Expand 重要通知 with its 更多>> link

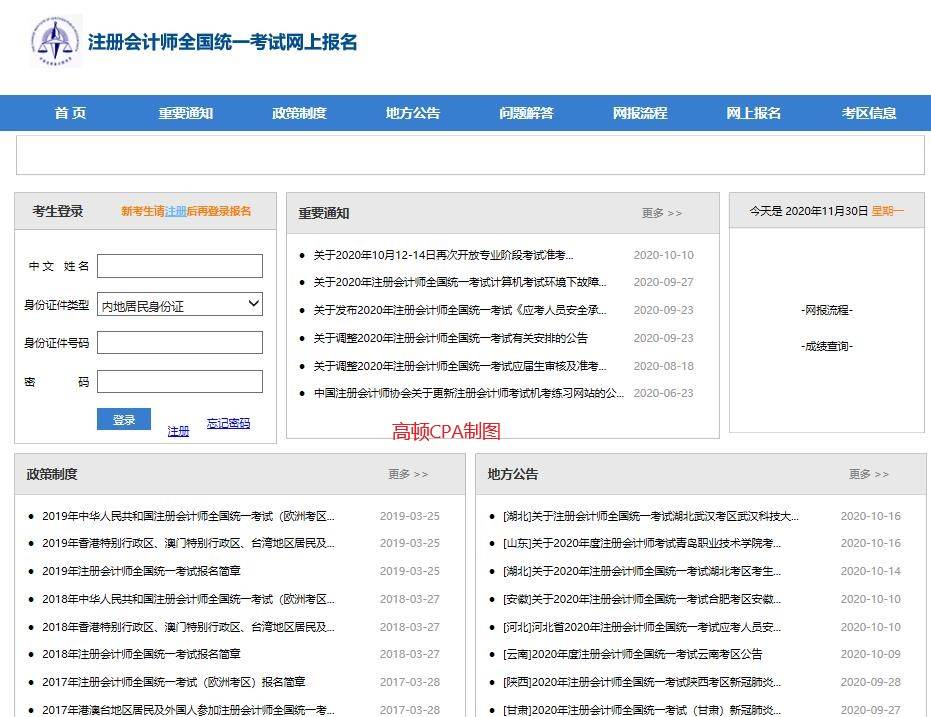[660, 213]
